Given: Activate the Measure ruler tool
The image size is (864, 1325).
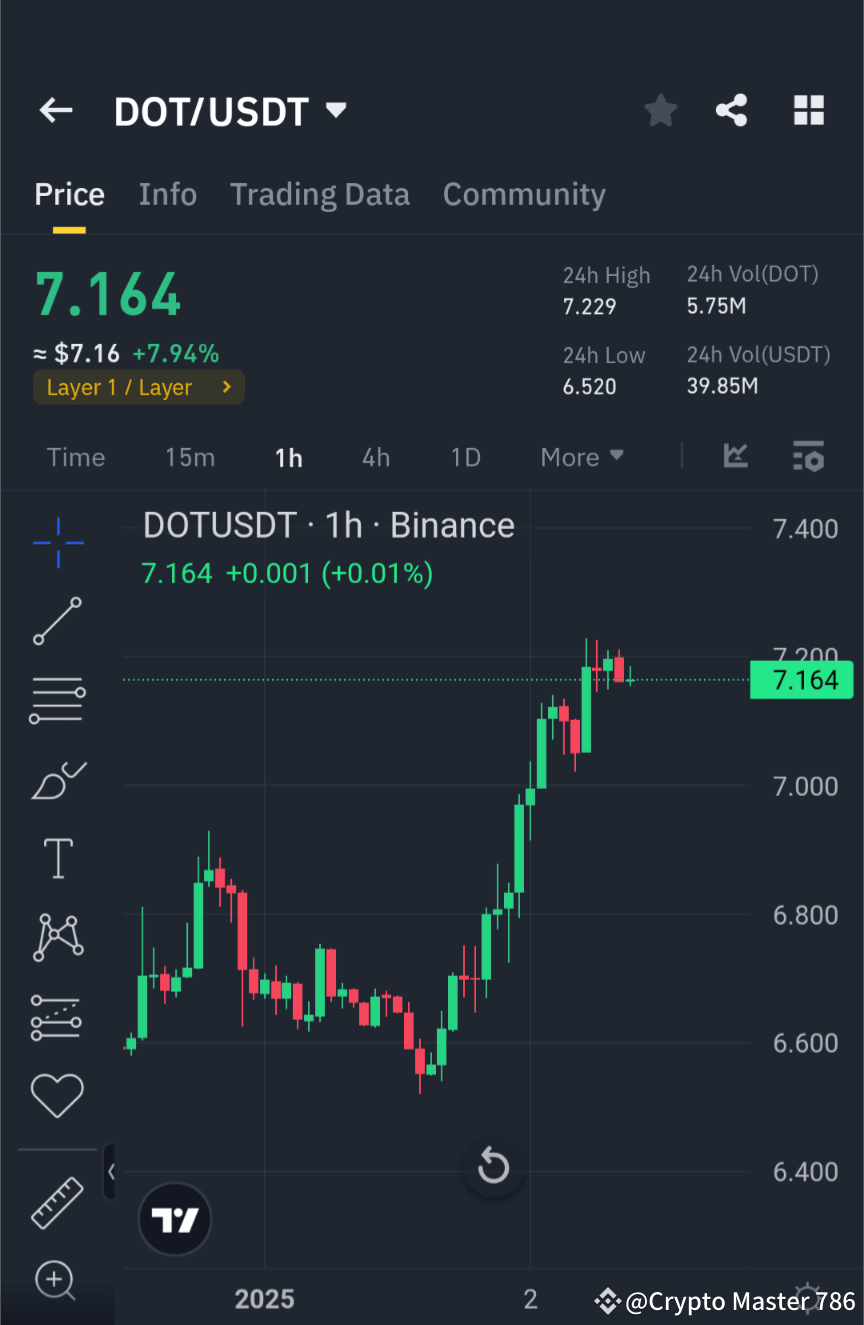Looking at the screenshot, I should coord(57,1203).
